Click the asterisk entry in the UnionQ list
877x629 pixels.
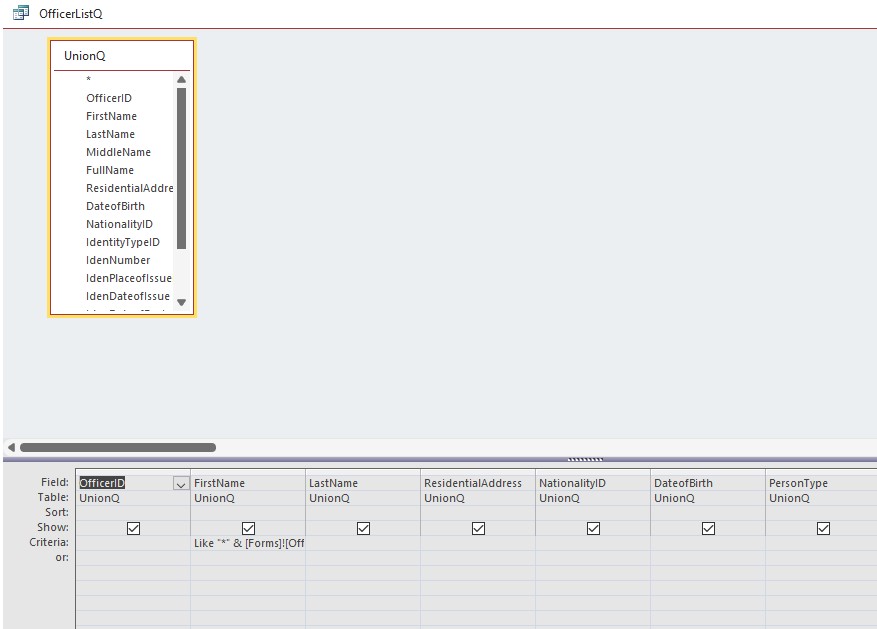87,79
